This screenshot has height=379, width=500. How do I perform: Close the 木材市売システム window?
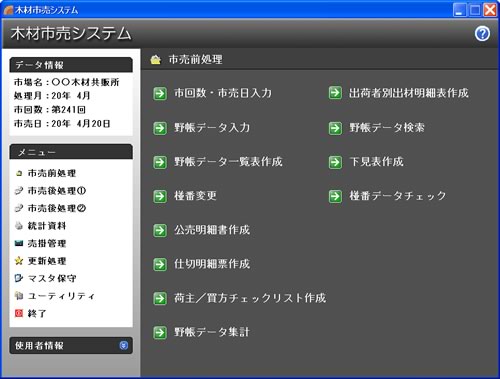[490, 10]
